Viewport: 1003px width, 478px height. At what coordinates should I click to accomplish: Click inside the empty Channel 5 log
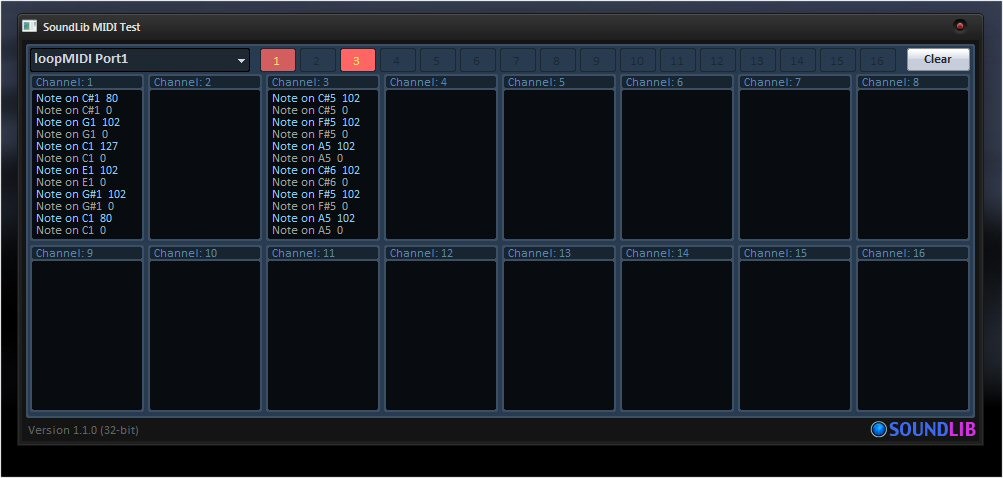point(559,164)
